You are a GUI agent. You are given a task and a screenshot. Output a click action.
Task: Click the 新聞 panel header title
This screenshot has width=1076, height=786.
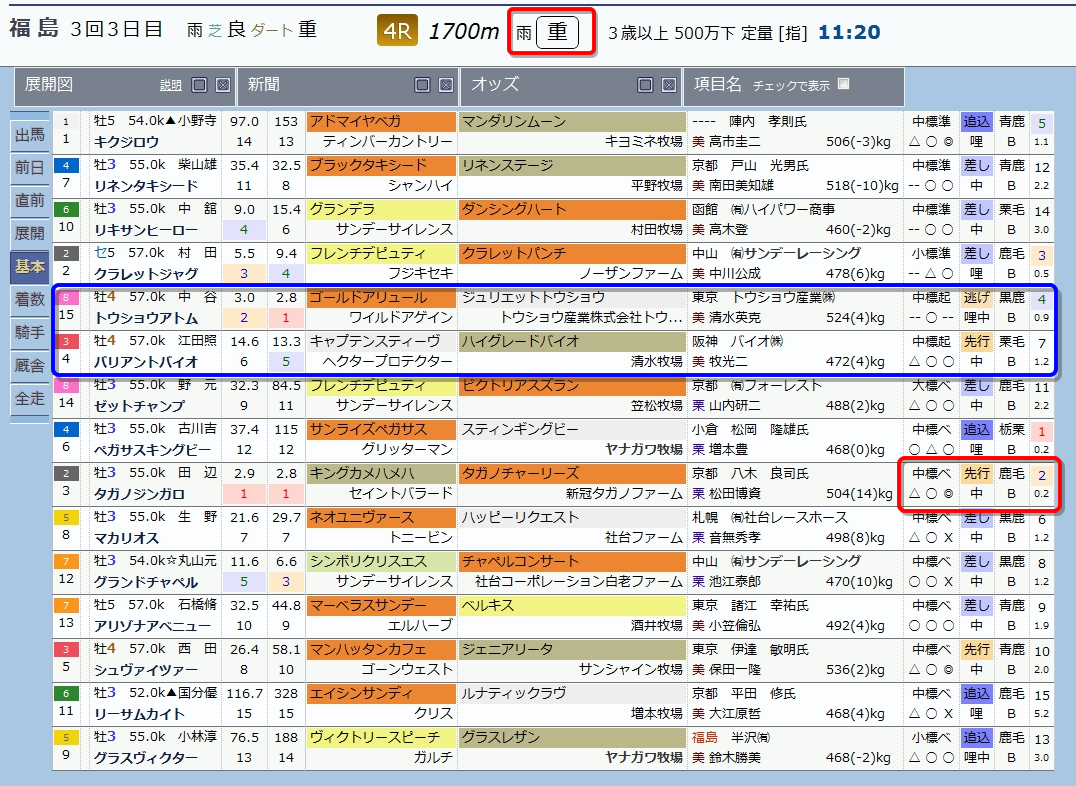[x=264, y=84]
